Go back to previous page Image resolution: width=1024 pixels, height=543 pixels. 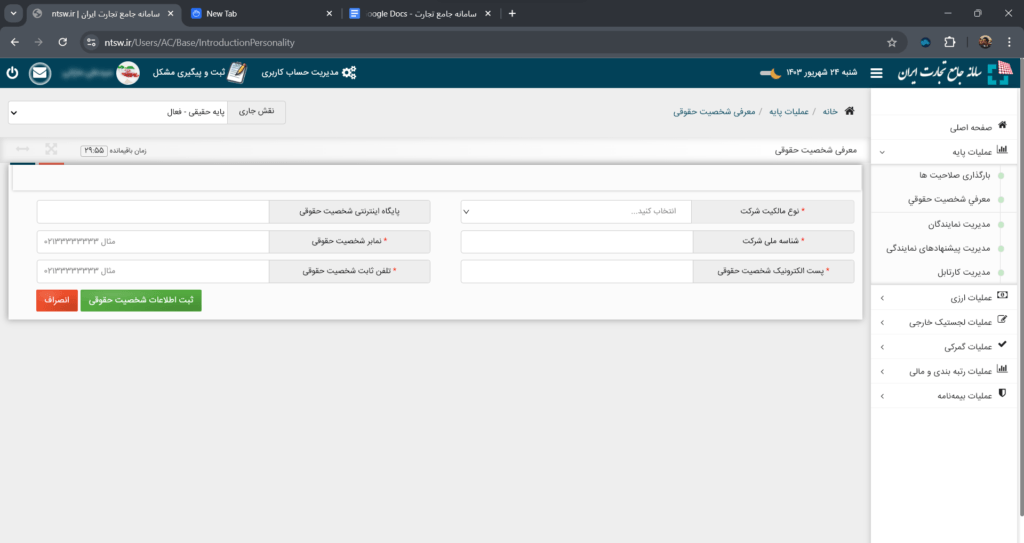click(x=15, y=42)
